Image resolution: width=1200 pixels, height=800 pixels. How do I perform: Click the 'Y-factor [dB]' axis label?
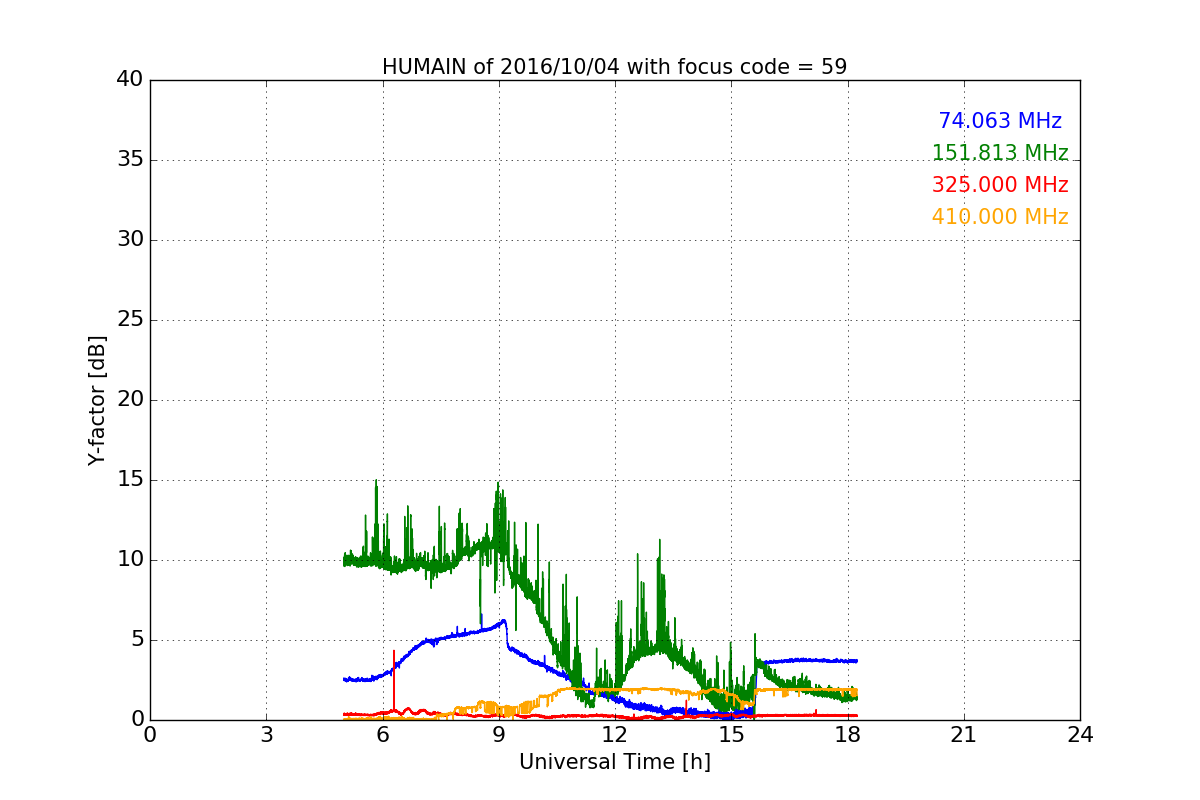coord(97,400)
